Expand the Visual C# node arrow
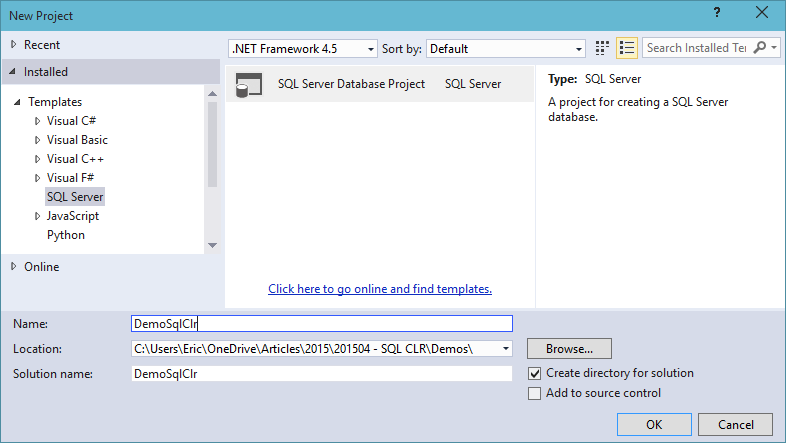 click(38, 121)
